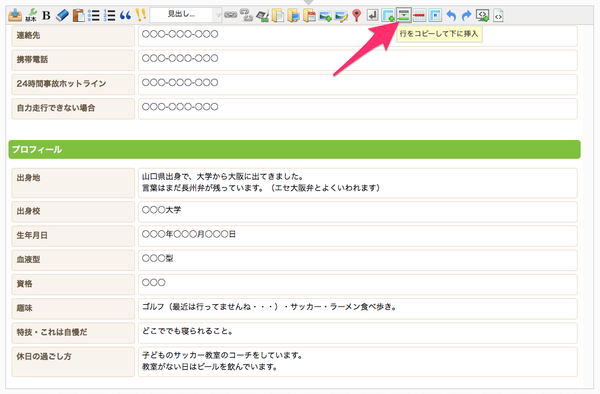600x394 pixels.
Task: Apply bulleted list formatting
Action: pyautogui.click(x=94, y=15)
